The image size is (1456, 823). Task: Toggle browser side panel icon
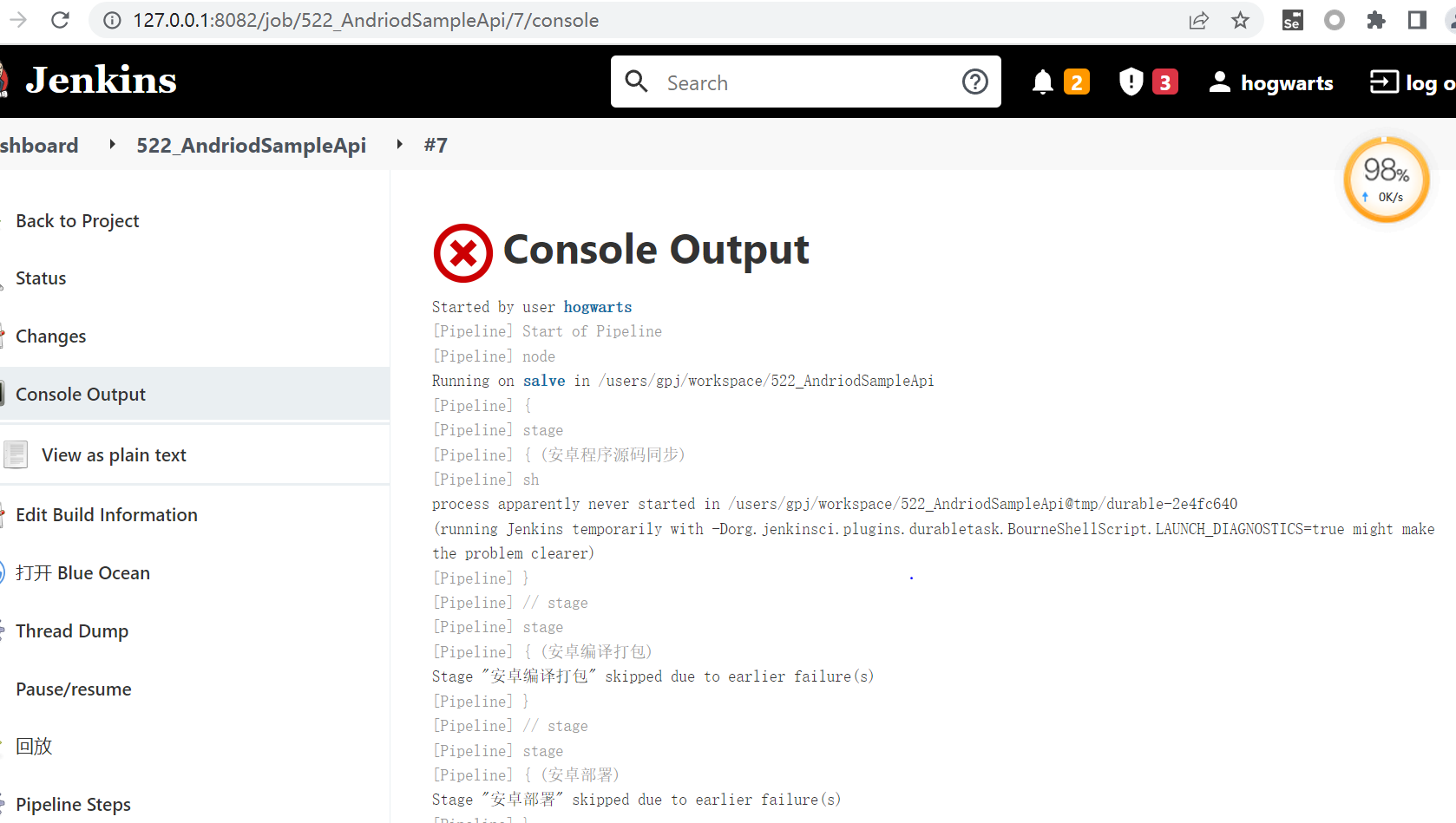(1417, 20)
